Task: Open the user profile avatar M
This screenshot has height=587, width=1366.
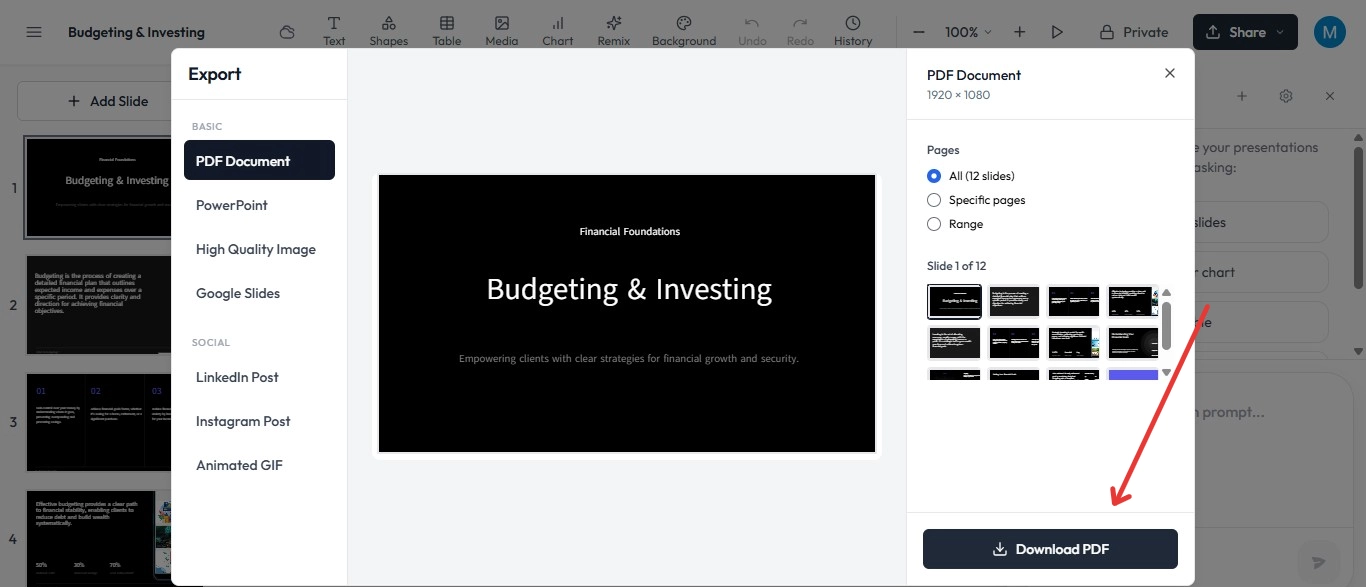Action: click(x=1329, y=32)
